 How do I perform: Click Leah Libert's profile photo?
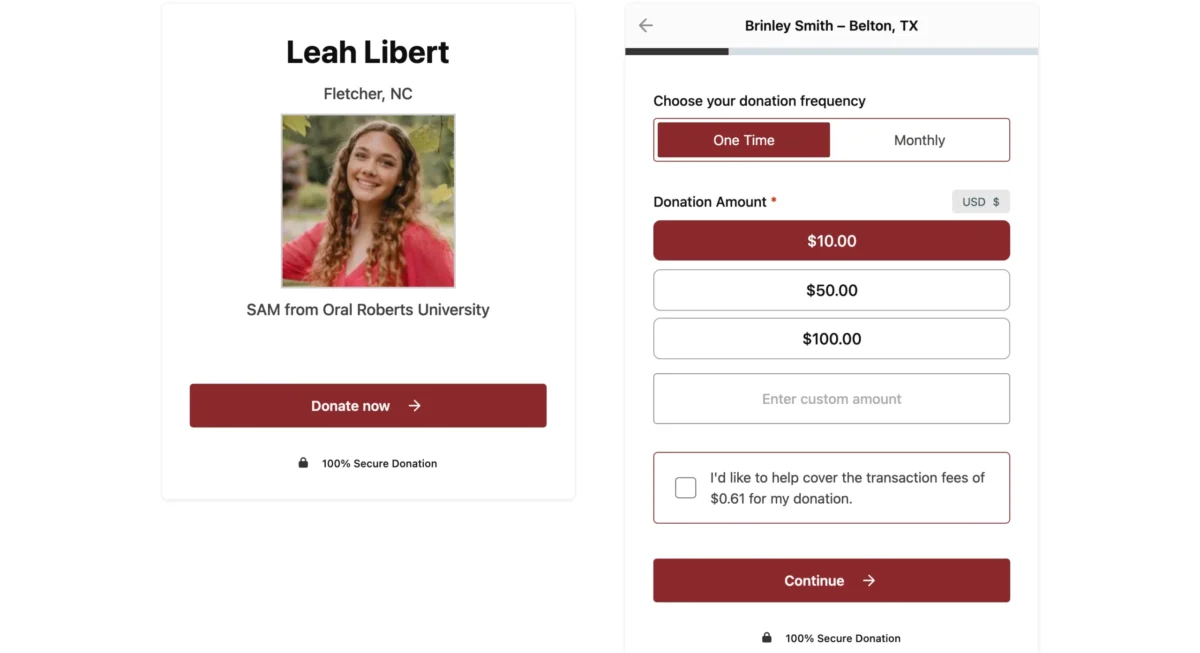[x=368, y=201]
